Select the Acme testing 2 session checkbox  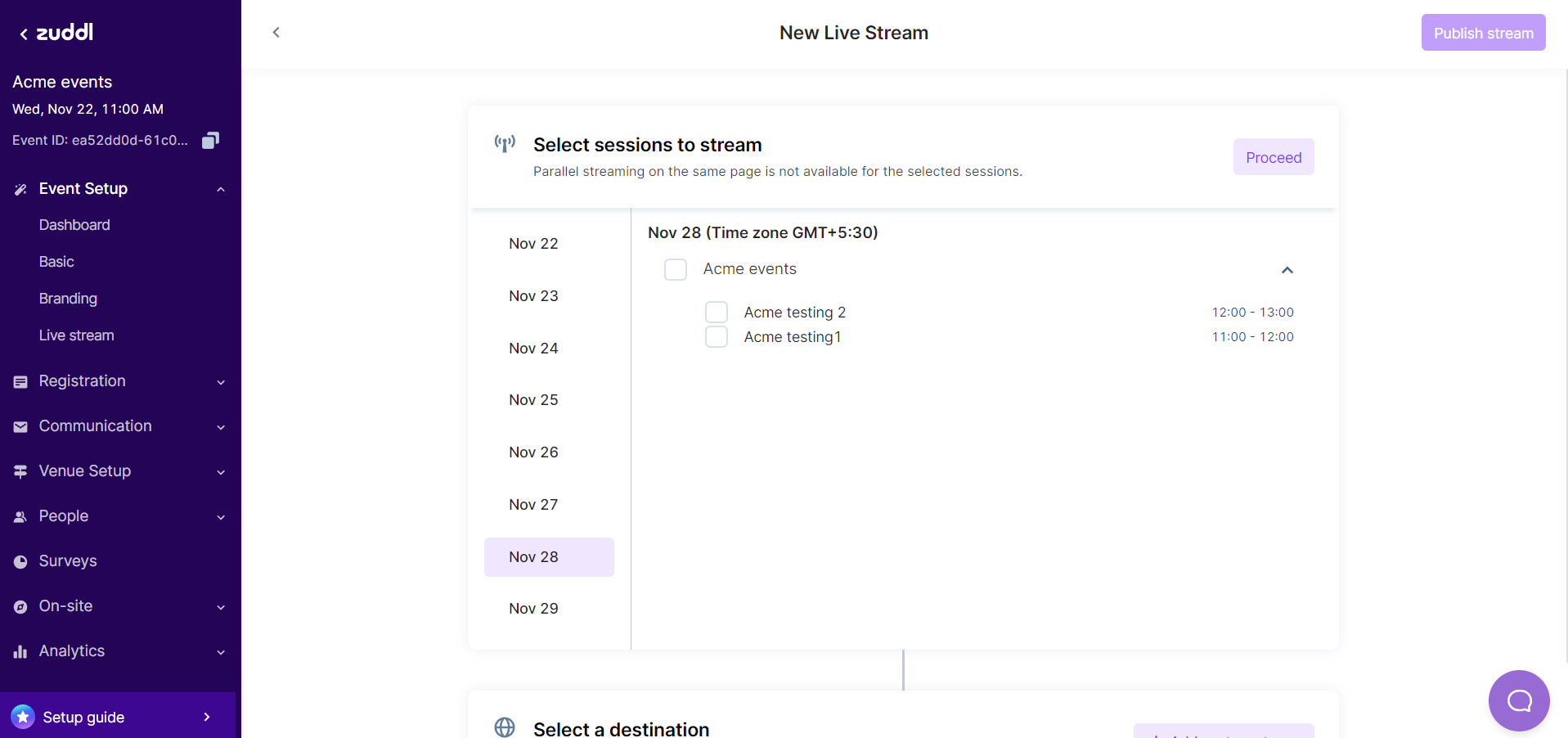pyautogui.click(x=717, y=312)
